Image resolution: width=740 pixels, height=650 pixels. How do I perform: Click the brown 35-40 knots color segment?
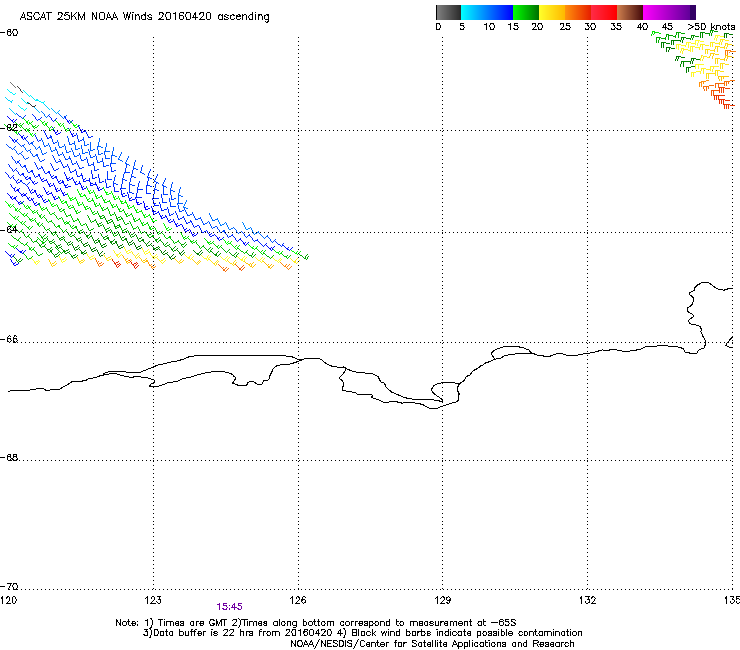click(630, 12)
